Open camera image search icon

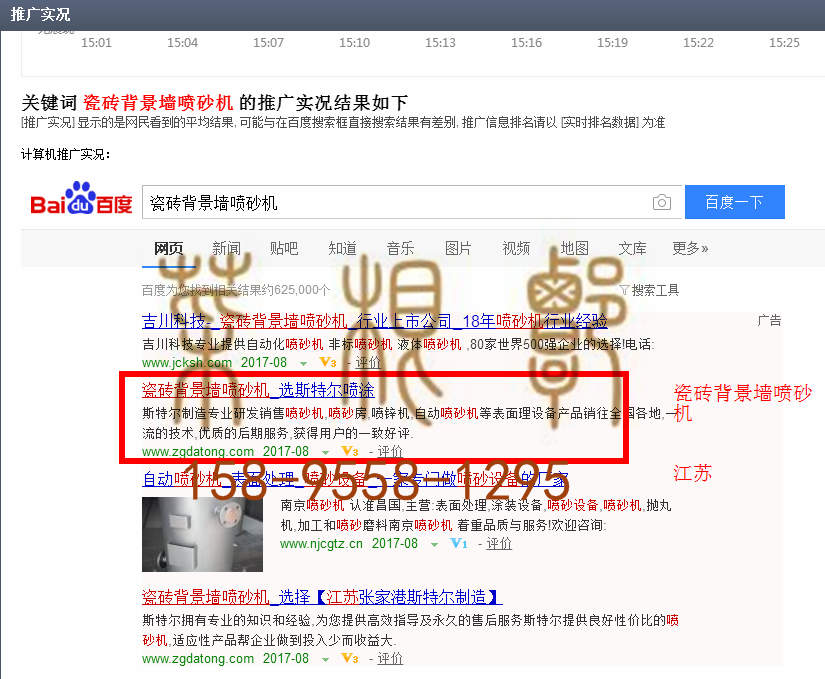(x=661, y=202)
